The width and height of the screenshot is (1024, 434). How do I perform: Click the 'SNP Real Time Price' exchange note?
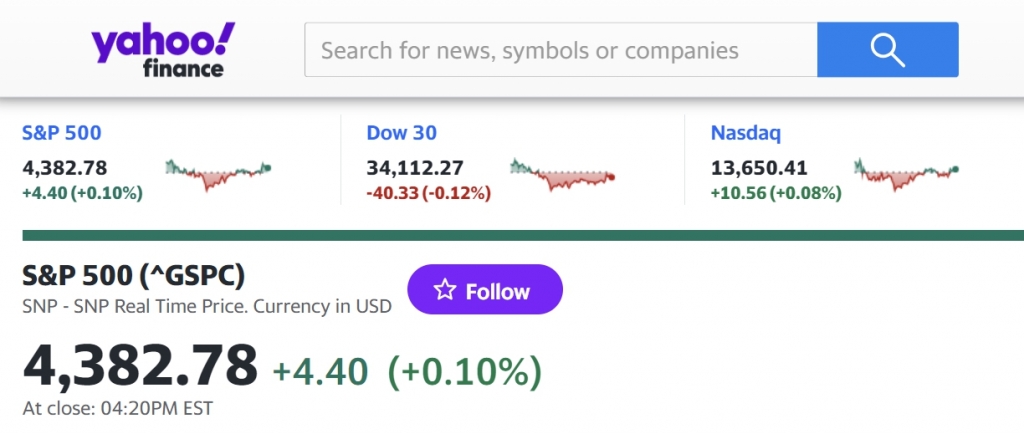[206, 306]
